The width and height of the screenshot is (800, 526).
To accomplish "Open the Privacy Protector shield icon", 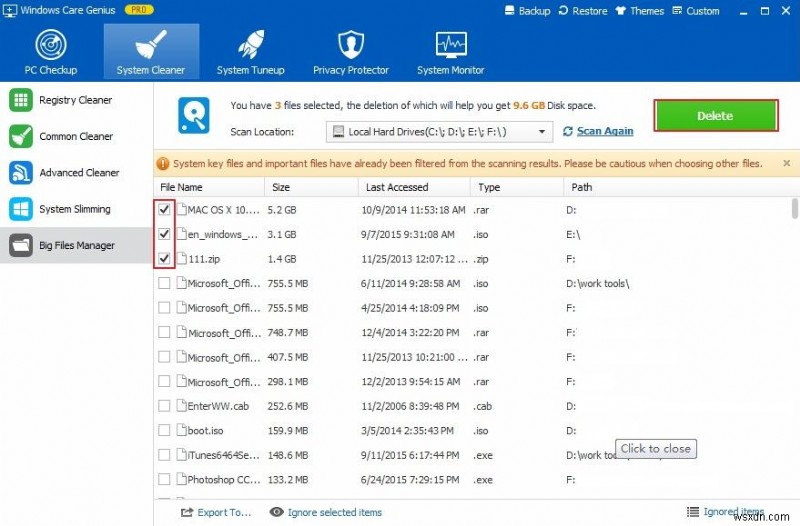I will coord(351,44).
